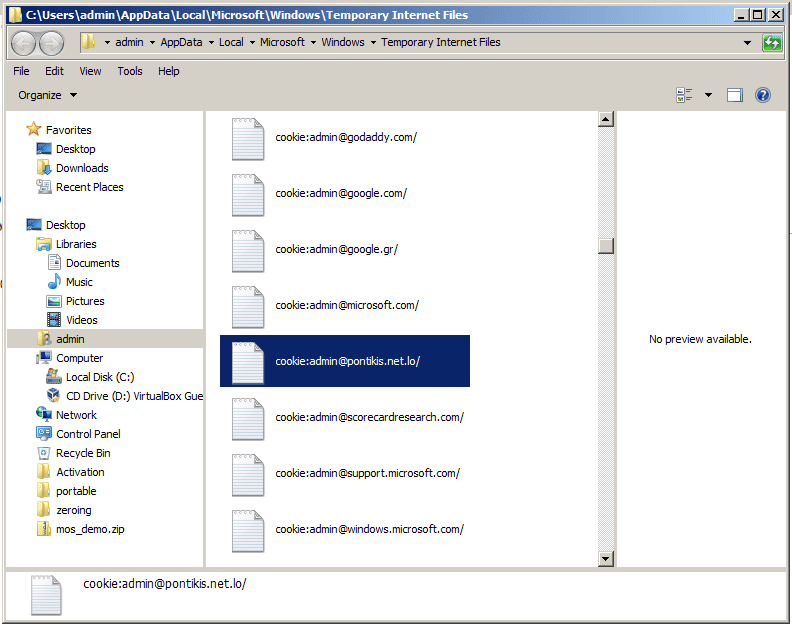The image size is (792, 627).
Task: Click the Microsoft breadcrumb segment
Action: 282,42
